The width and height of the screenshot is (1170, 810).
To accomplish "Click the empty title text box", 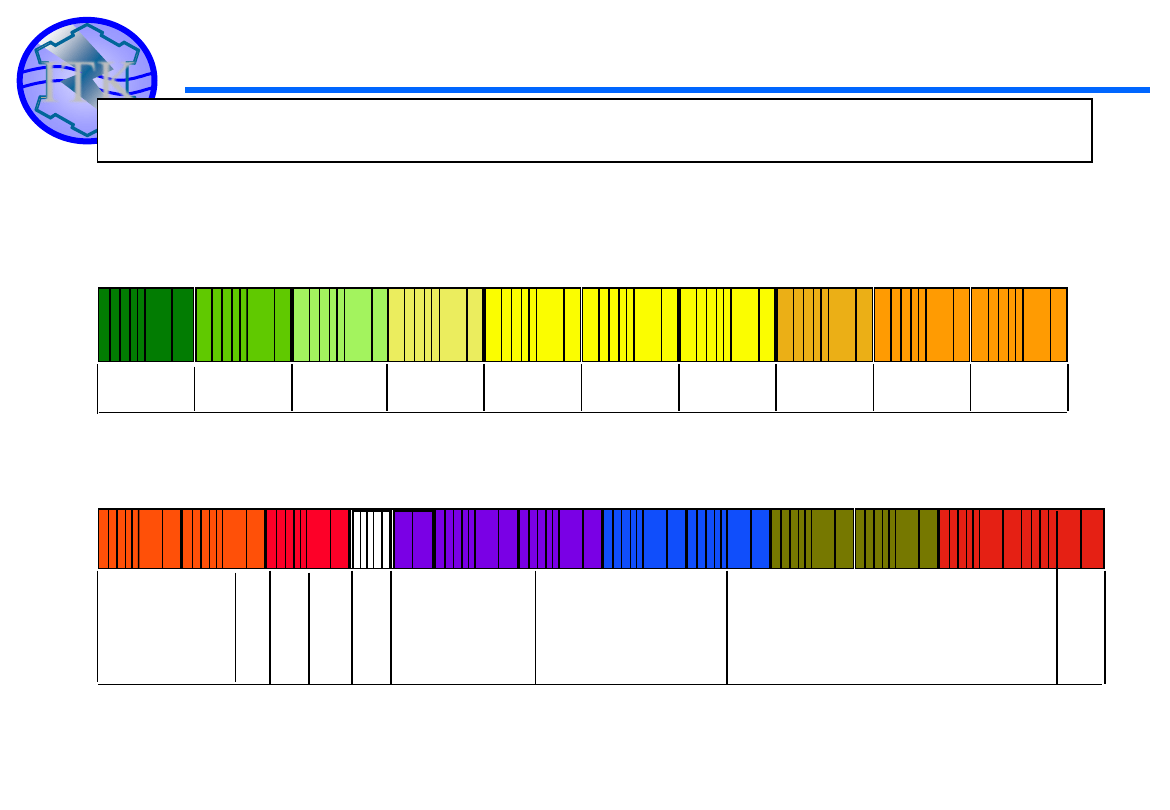I will (x=594, y=130).
